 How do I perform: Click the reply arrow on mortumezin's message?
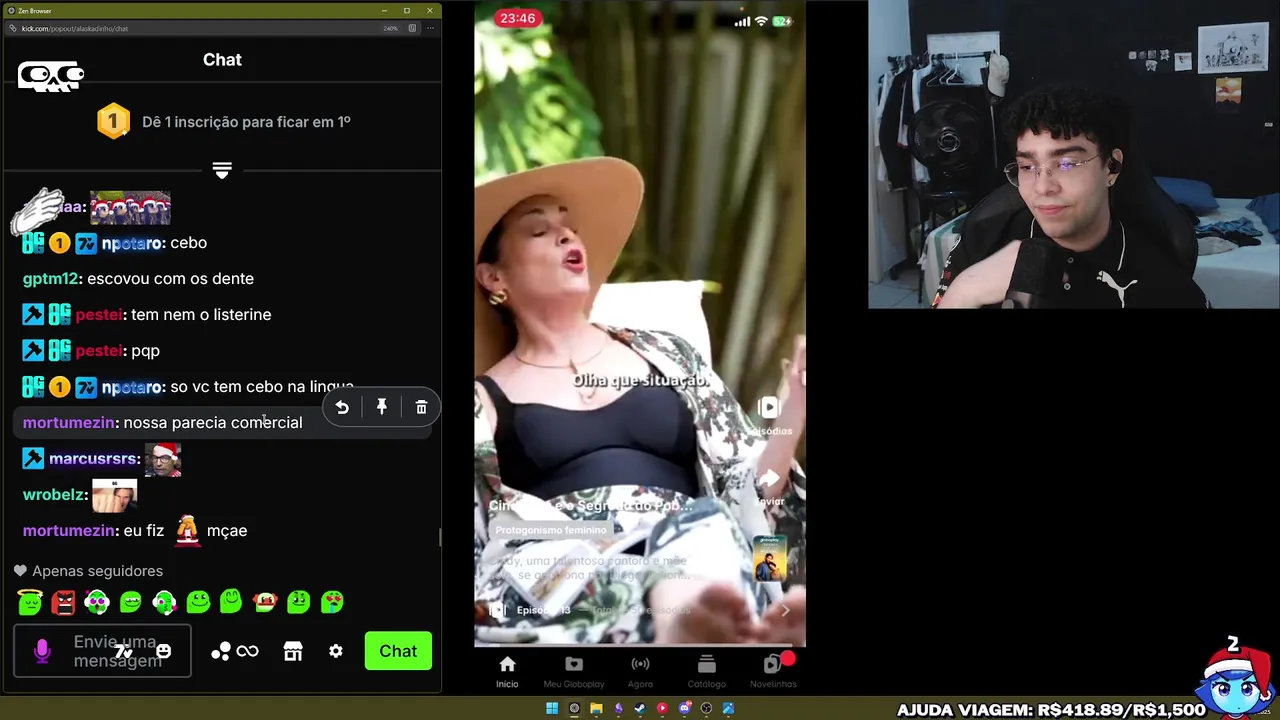(x=342, y=407)
